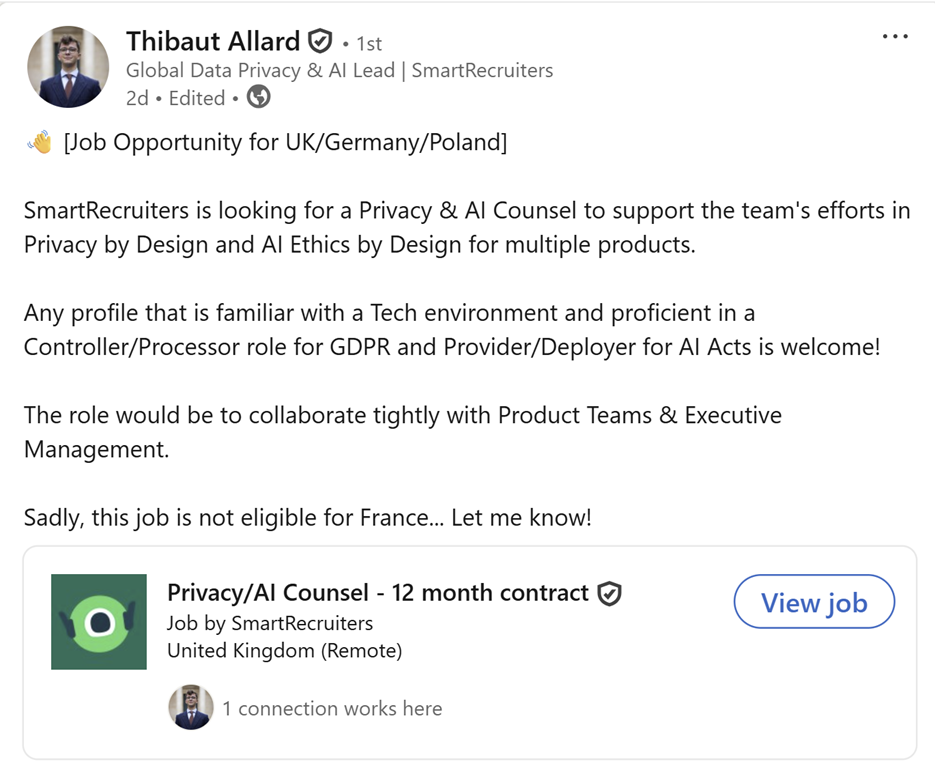Click the paragraph mentioning GDPR Controller/Processor role

point(451,331)
